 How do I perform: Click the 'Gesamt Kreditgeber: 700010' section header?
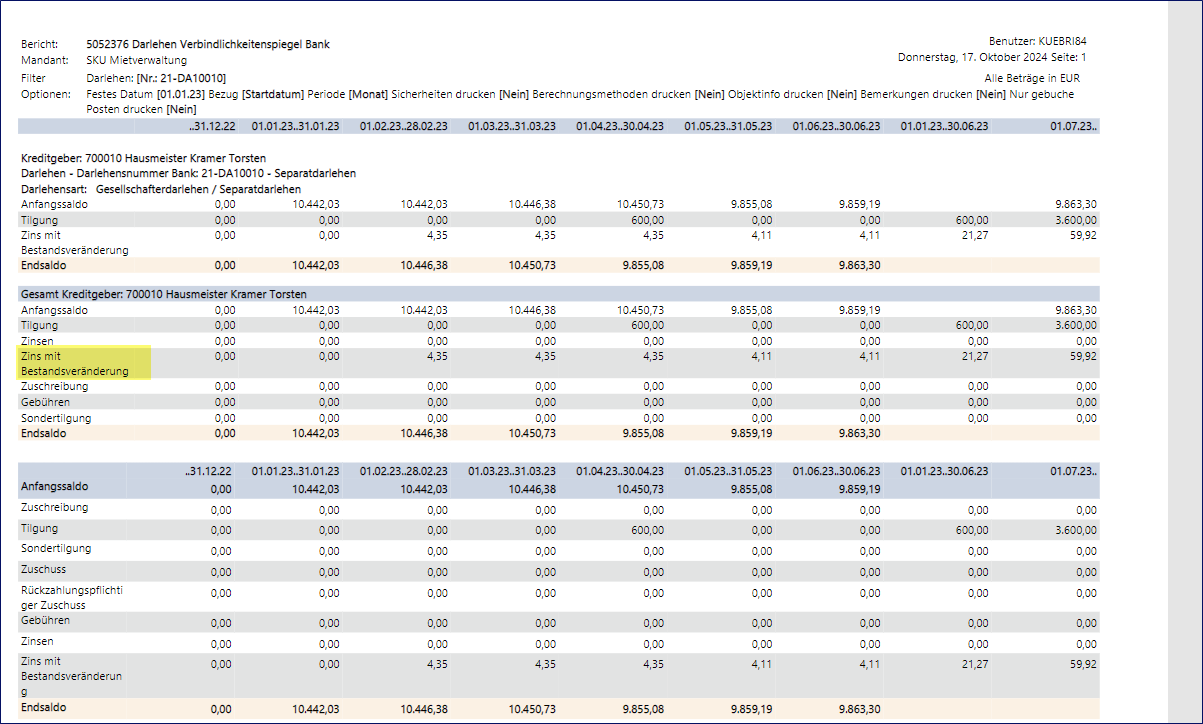click(x=164, y=294)
